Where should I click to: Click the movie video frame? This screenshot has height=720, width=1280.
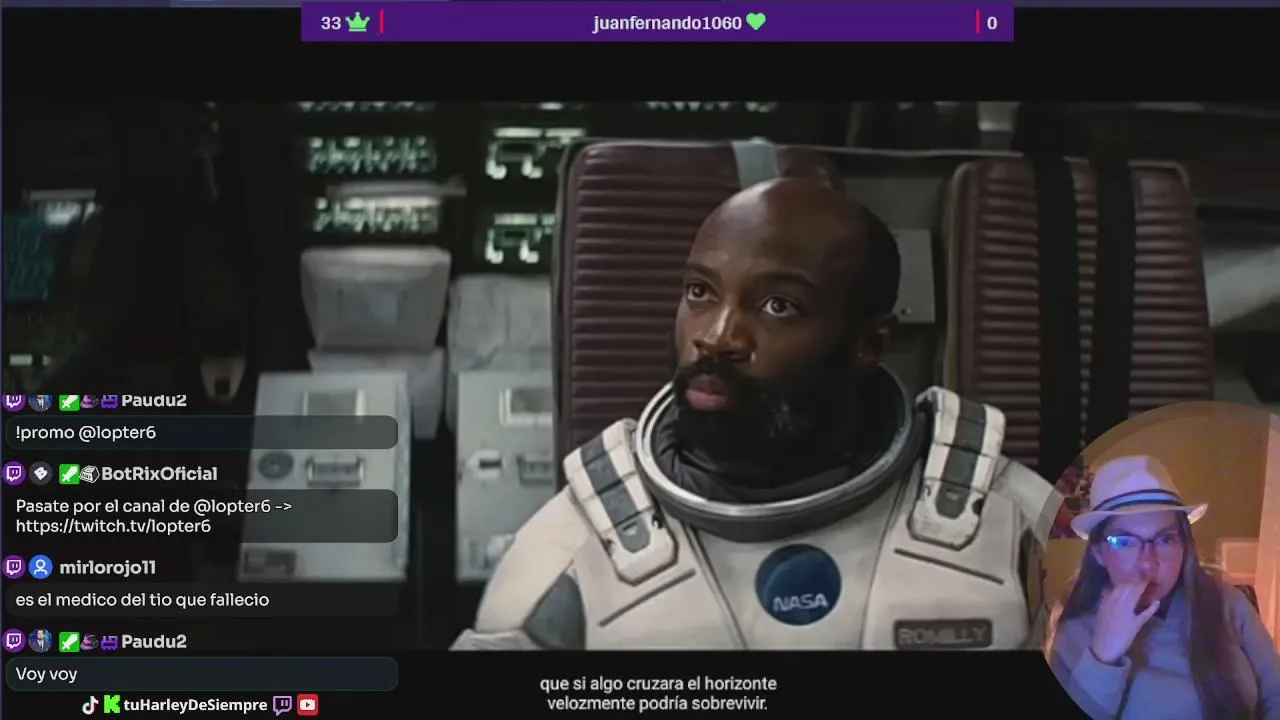click(x=640, y=375)
